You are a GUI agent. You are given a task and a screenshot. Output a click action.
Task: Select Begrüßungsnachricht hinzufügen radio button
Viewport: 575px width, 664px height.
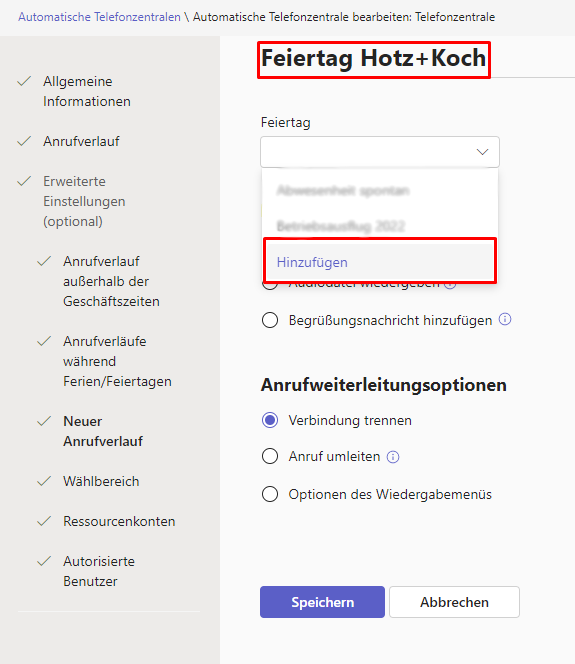pyautogui.click(x=270, y=320)
